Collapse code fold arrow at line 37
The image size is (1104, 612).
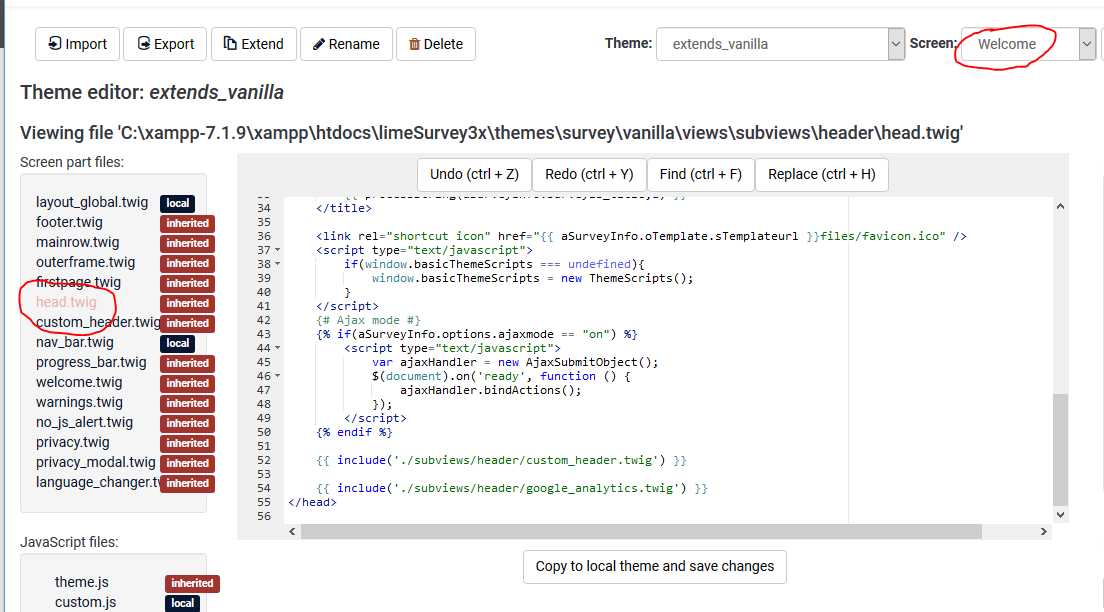click(x=277, y=250)
